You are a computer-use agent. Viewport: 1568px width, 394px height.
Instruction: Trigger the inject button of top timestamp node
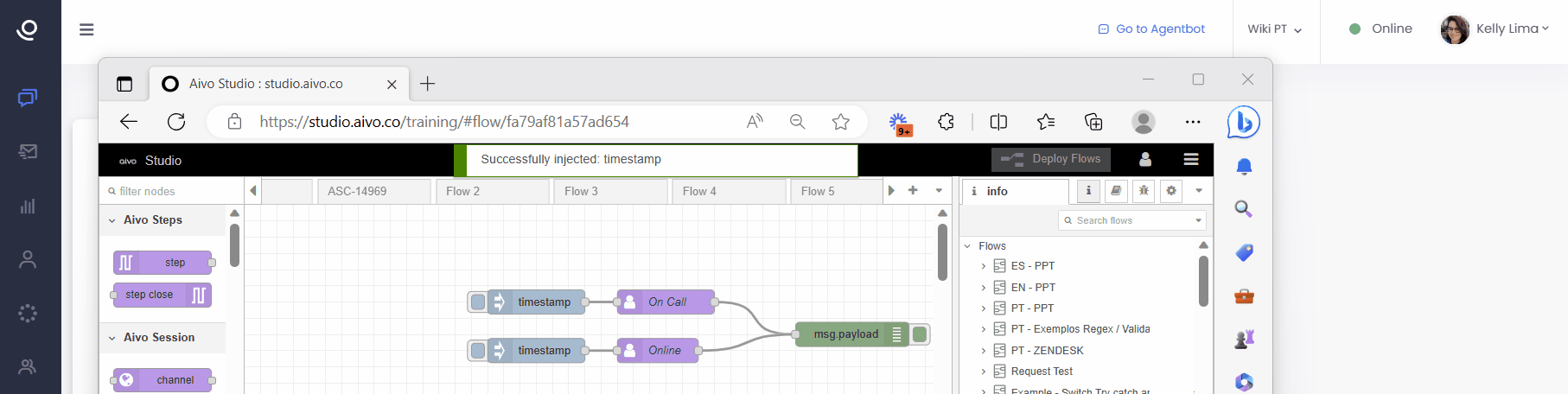(477, 302)
